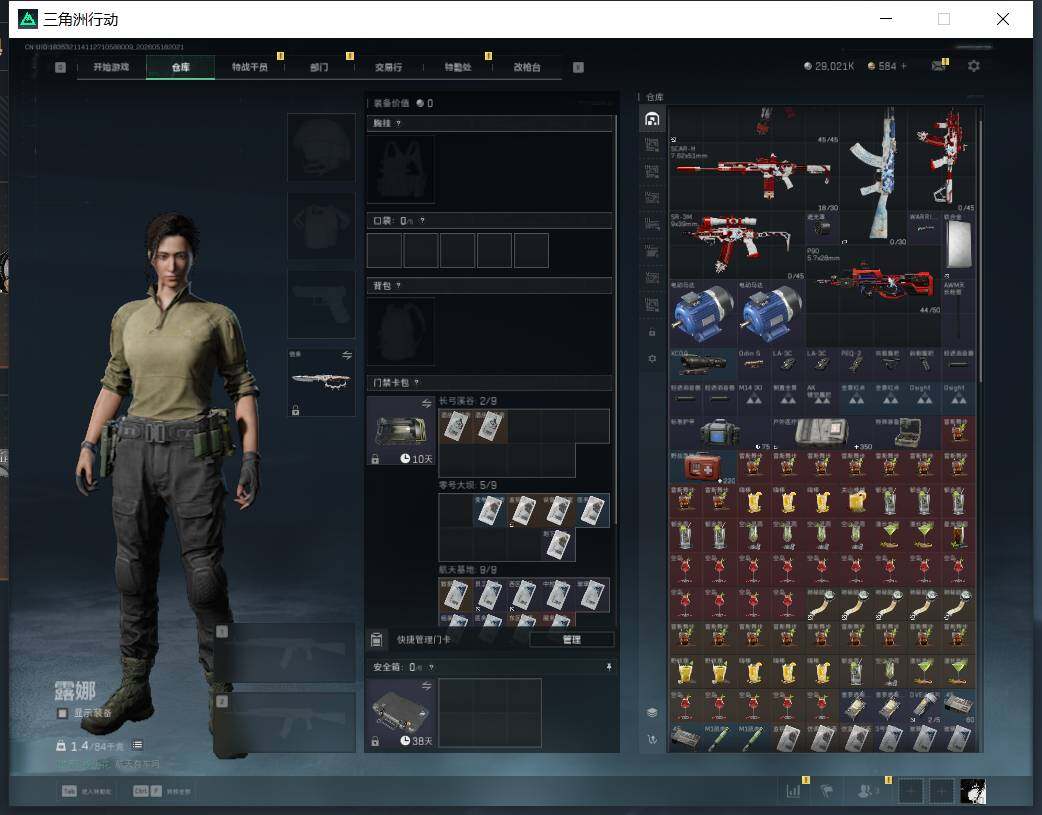This screenshot has height=815, width=1042.
Task: Swap the equipped melee knife
Action: coord(347,356)
